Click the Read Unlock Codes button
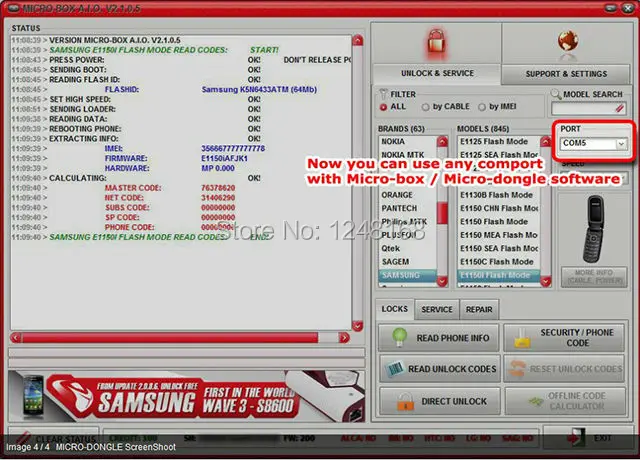 click(440, 369)
